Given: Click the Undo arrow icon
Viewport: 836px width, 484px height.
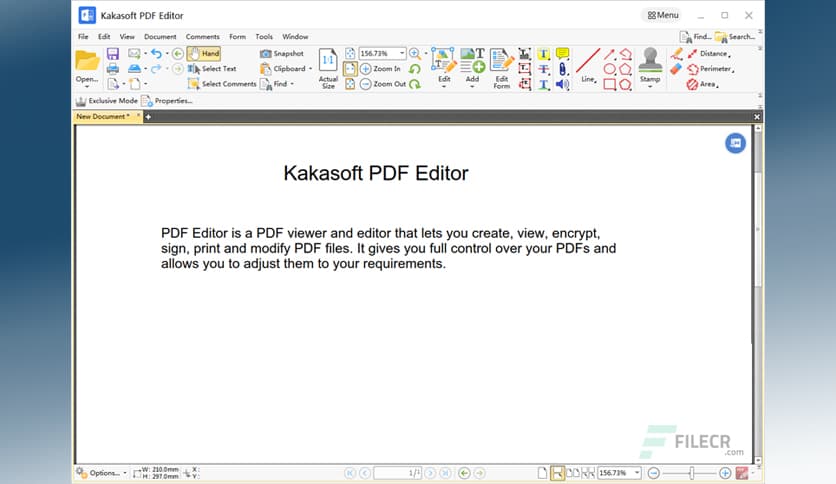Looking at the screenshot, I should coord(156,53).
